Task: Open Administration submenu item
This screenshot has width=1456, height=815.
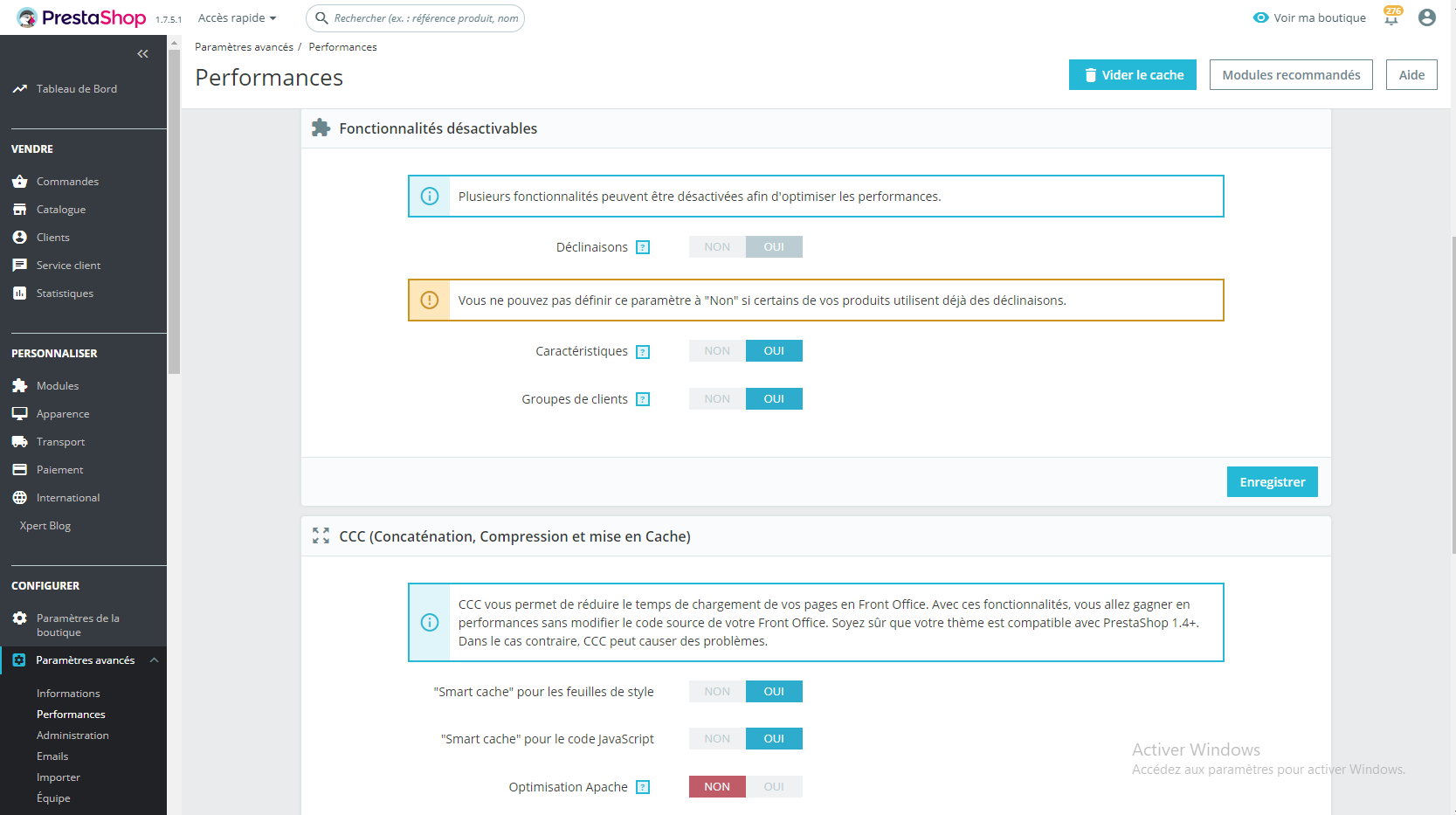Action: point(72,736)
